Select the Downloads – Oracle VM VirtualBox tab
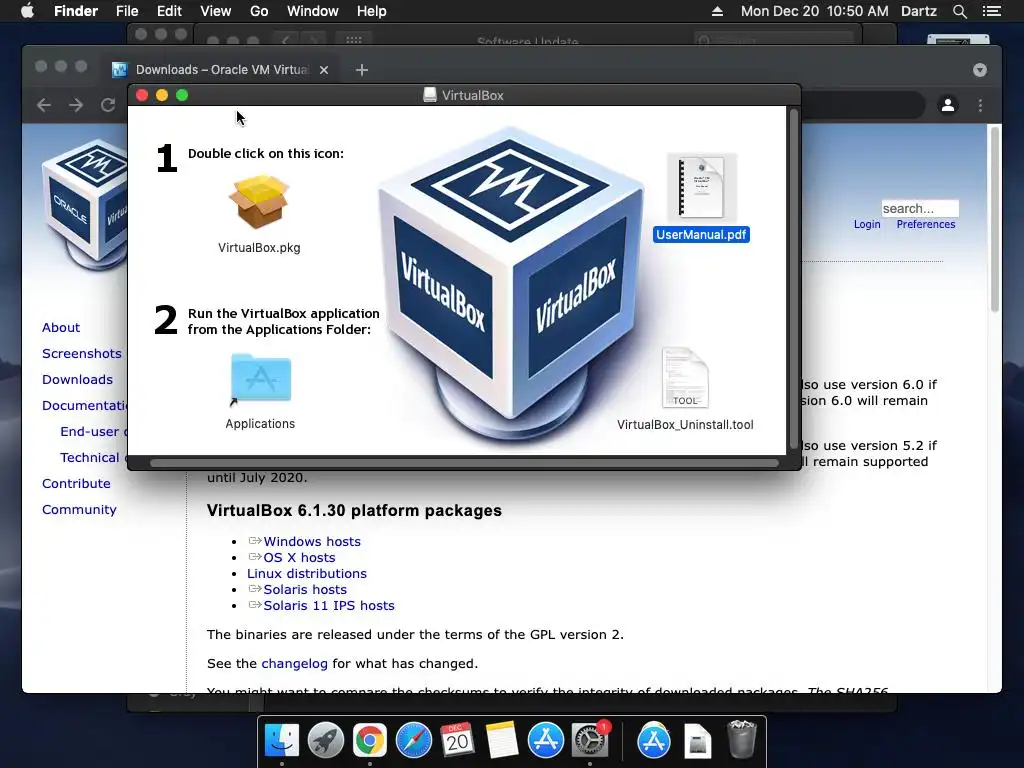 pos(221,70)
